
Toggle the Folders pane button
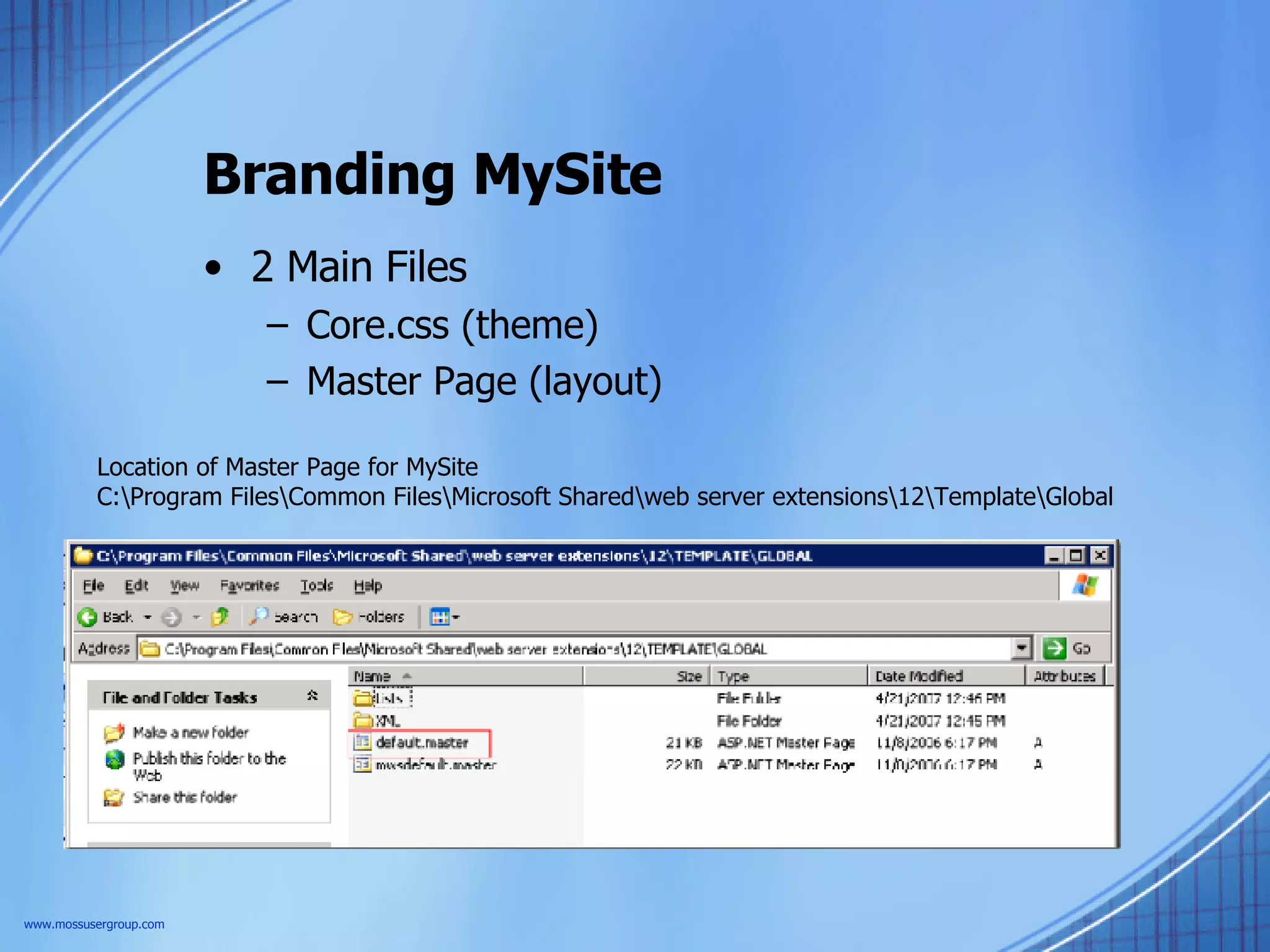point(368,617)
